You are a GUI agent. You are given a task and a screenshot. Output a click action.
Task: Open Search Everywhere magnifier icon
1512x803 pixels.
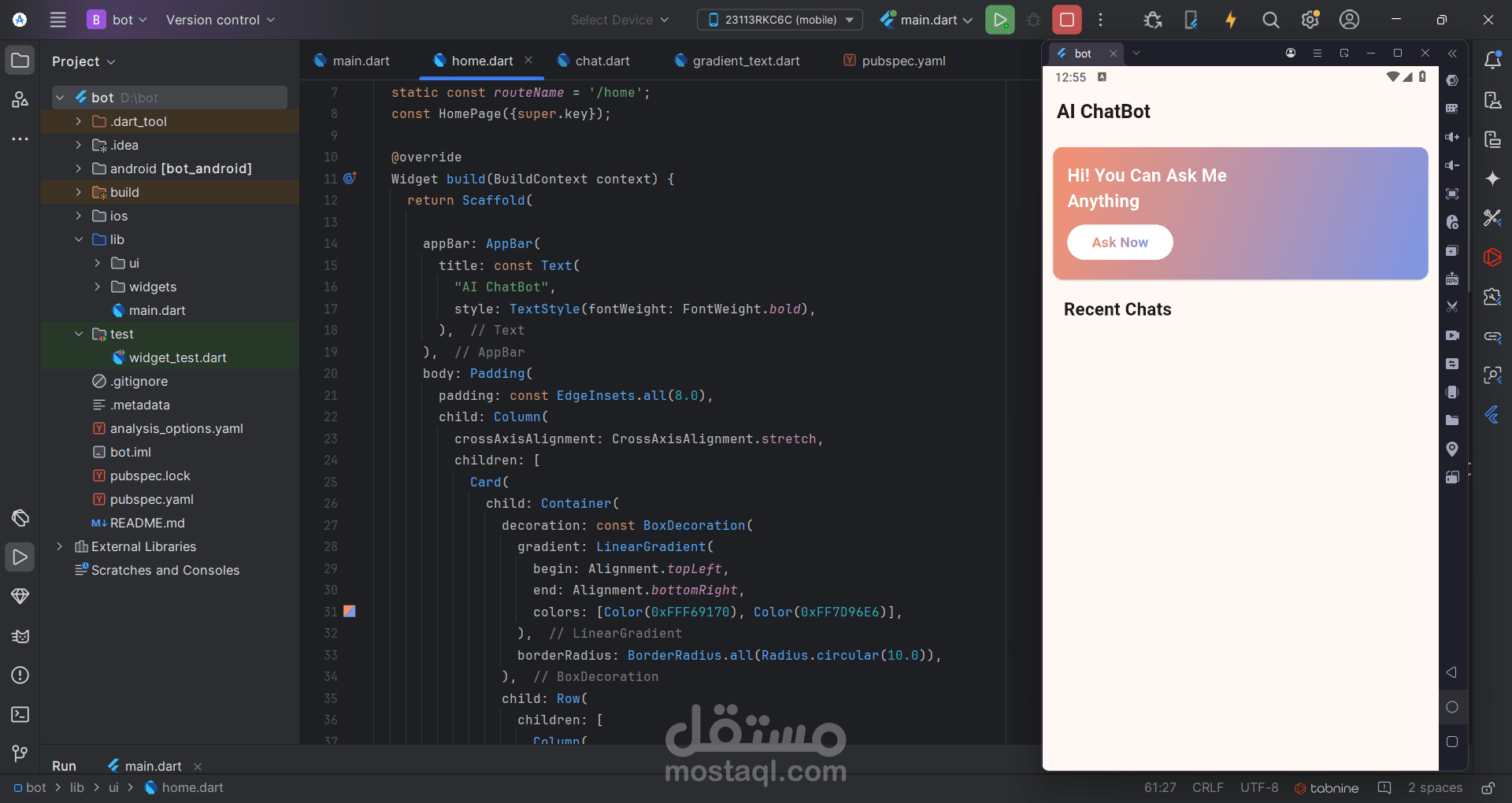(1270, 20)
